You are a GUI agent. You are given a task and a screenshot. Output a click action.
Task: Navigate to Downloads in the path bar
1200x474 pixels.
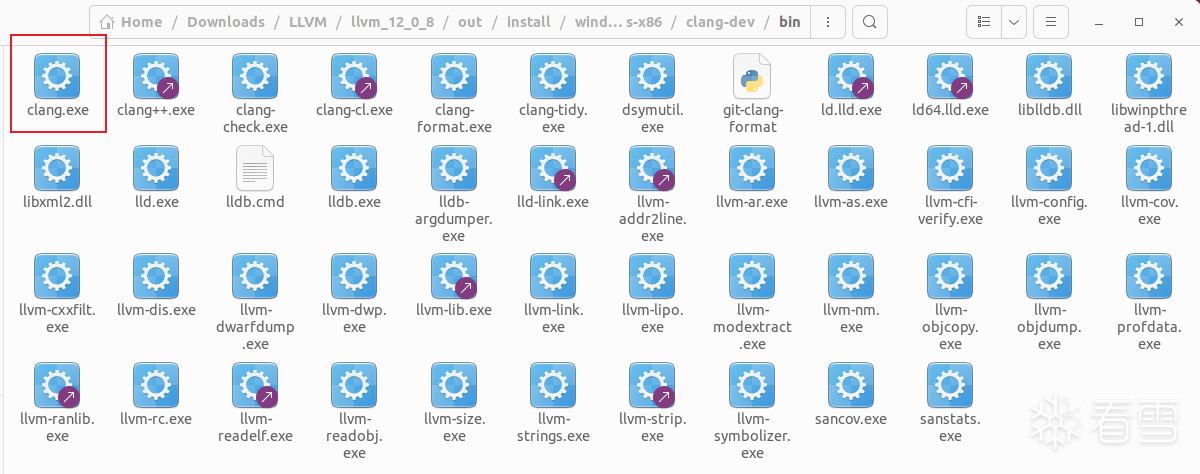click(x=226, y=21)
